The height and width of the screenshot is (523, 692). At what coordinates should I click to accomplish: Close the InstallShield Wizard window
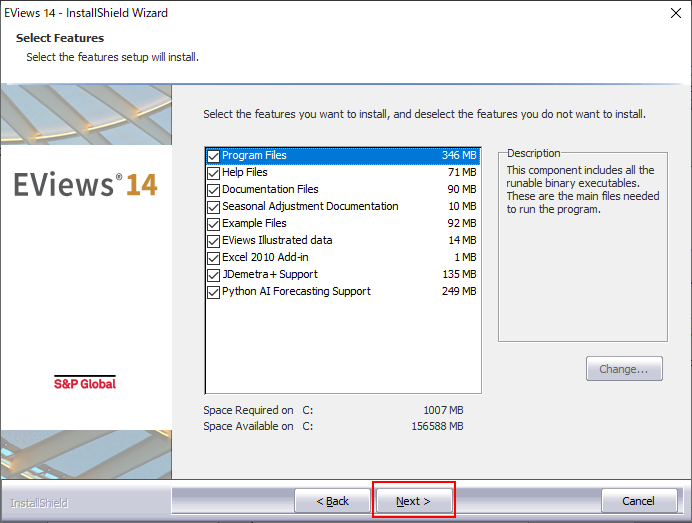pyautogui.click(x=676, y=13)
